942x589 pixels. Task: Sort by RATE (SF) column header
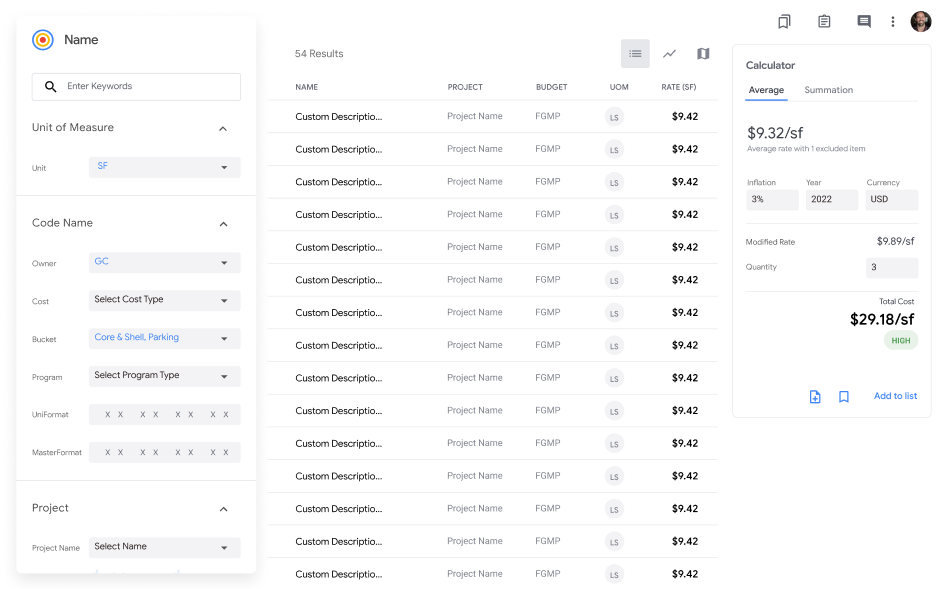tap(679, 87)
